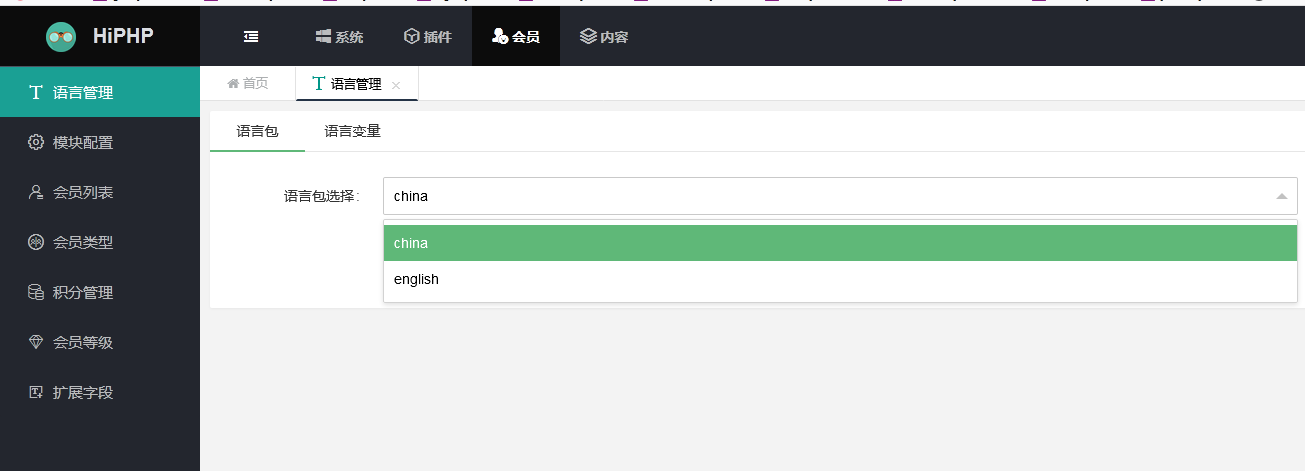Select the 会员 tab in the top navigation

(516, 37)
